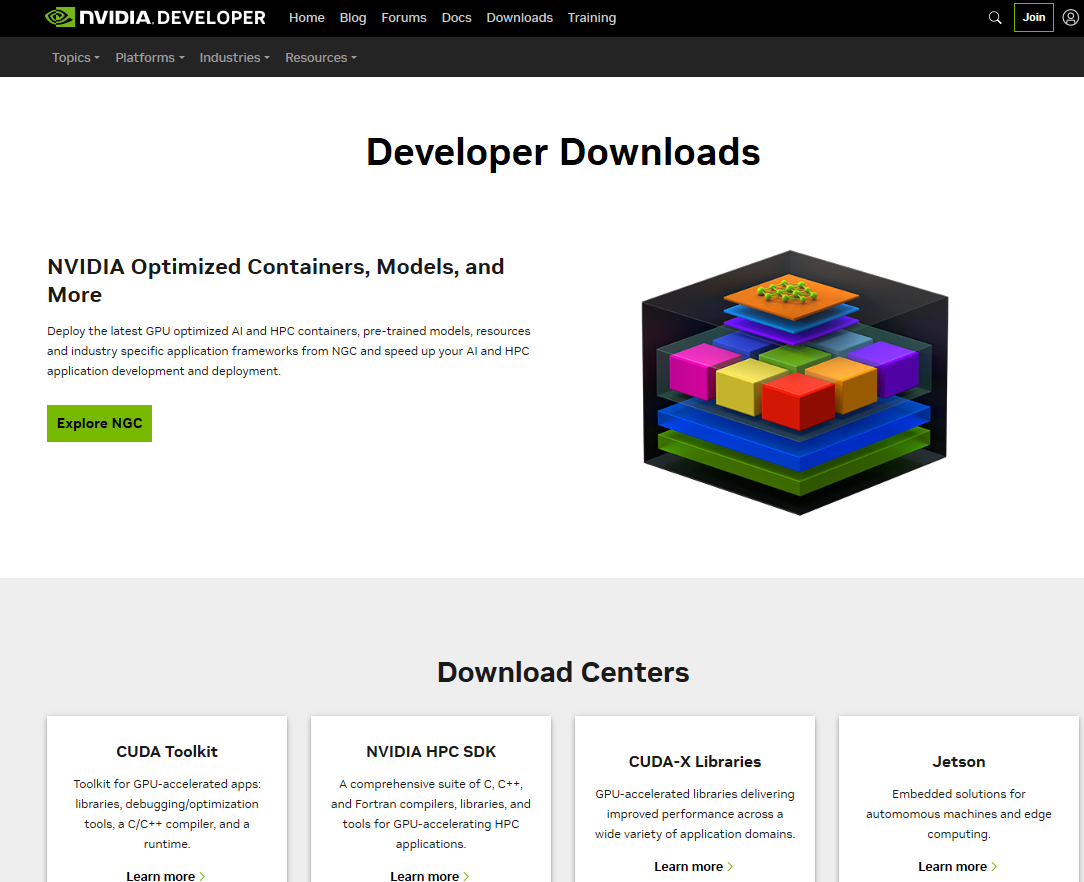The width and height of the screenshot is (1084, 882).
Task: Click the arrow beside CUDA-X Libraries Learn more
Action: [x=730, y=867]
